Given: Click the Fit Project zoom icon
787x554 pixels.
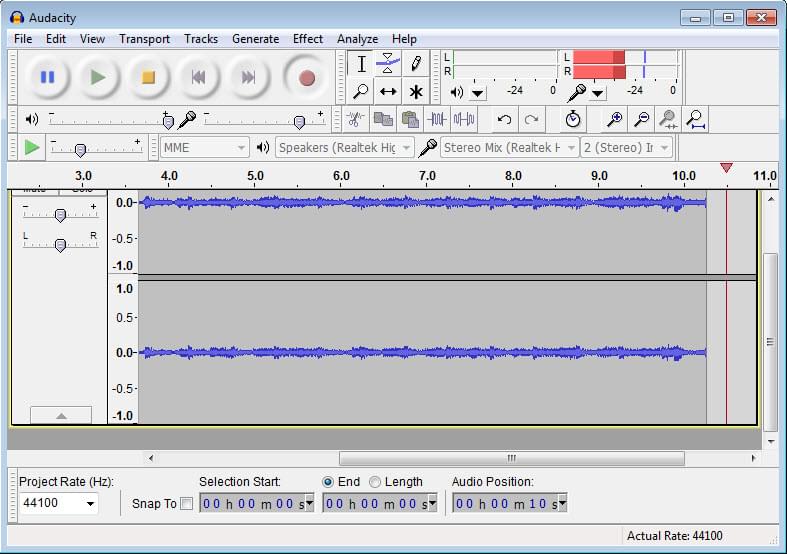Looking at the screenshot, I should [x=696, y=120].
